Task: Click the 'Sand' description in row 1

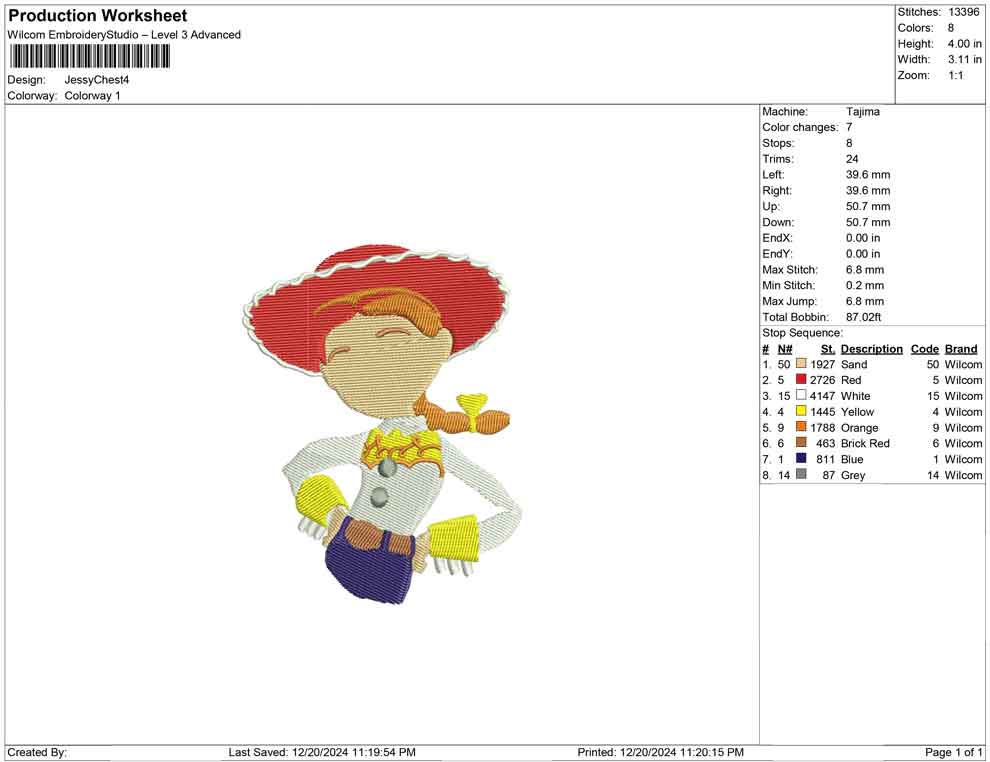Action: coord(854,364)
